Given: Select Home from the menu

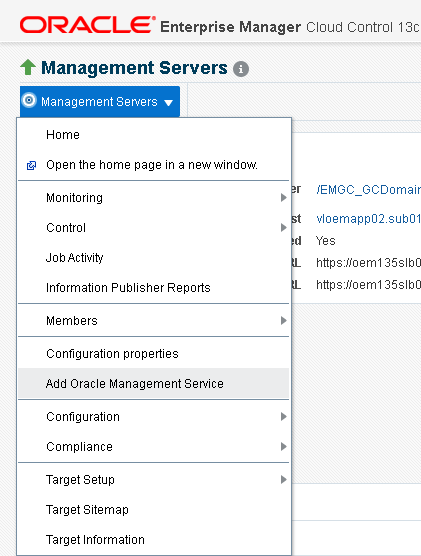Looking at the screenshot, I should pos(154,135).
